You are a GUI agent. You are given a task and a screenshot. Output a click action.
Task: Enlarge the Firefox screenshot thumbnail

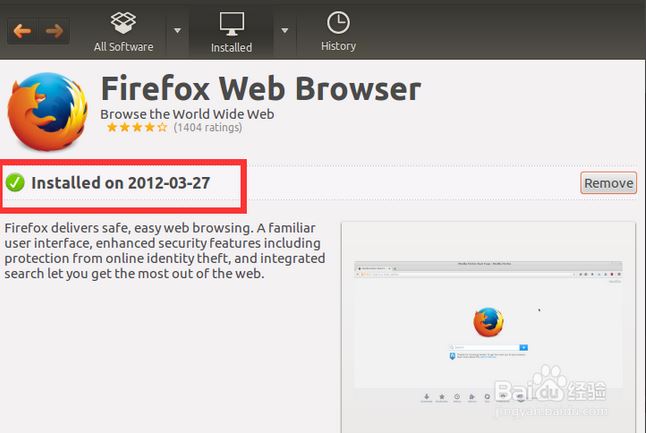click(489, 327)
